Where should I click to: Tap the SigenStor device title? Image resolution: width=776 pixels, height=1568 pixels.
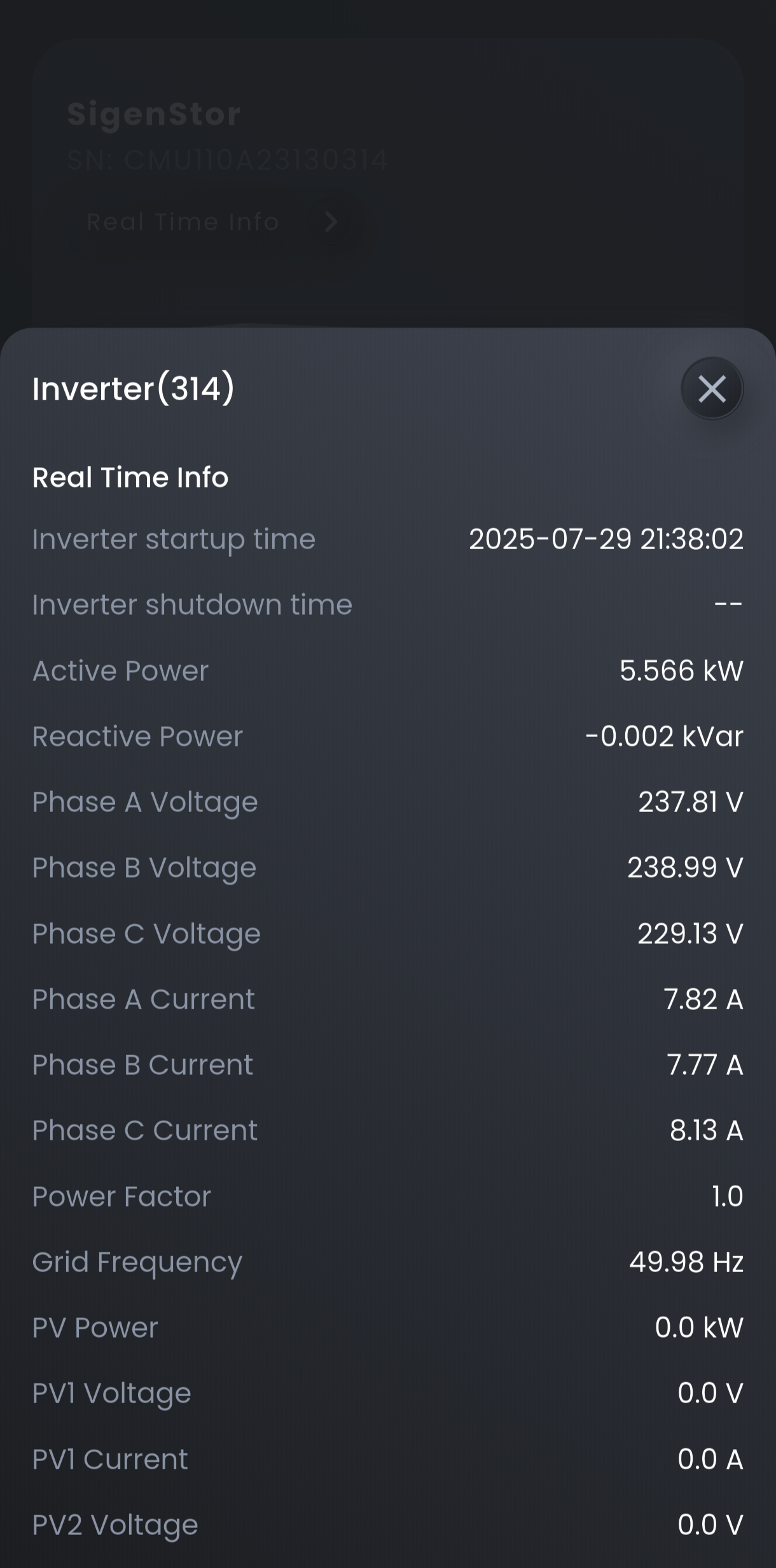click(x=154, y=115)
